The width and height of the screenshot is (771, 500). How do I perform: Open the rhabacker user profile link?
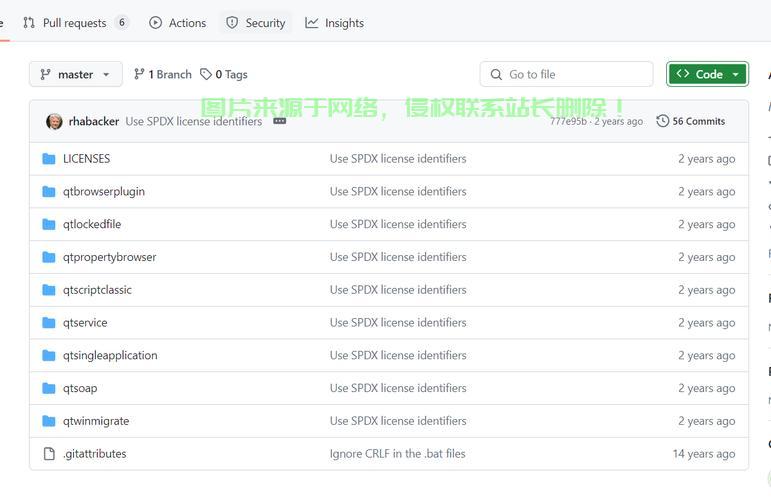(x=94, y=121)
